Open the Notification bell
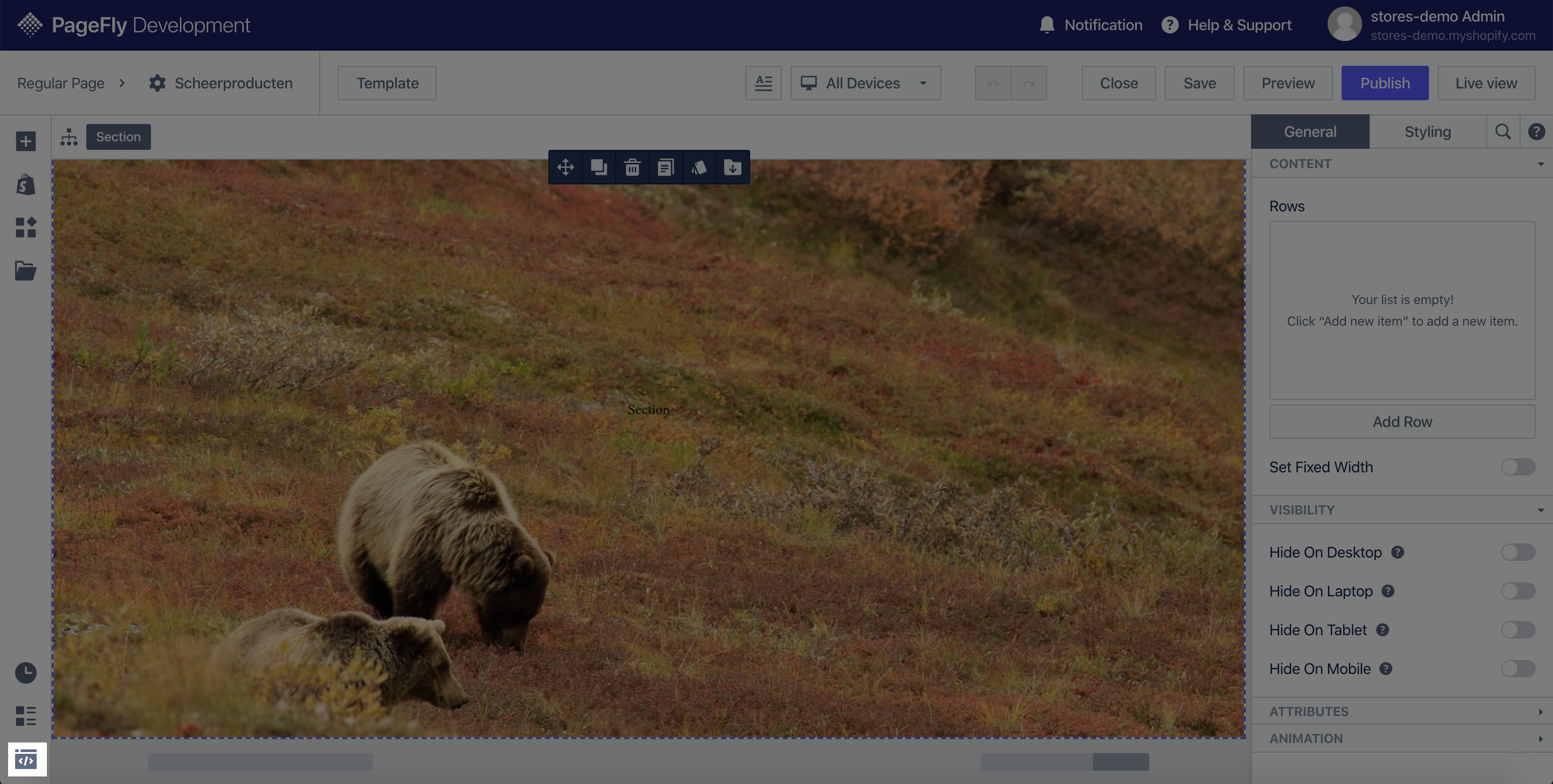 click(x=1047, y=25)
